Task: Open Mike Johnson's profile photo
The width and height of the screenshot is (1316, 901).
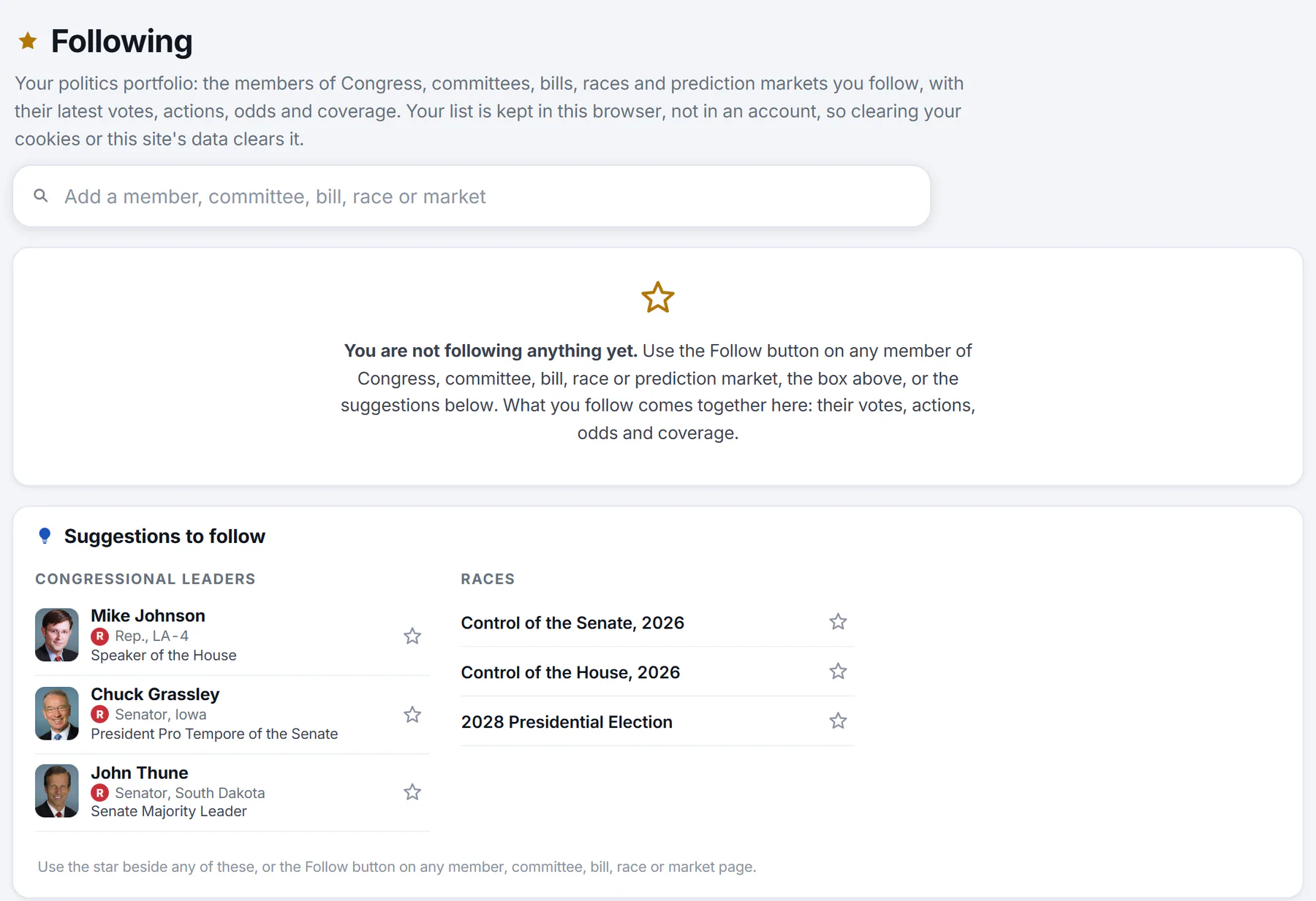Action: 57,635
